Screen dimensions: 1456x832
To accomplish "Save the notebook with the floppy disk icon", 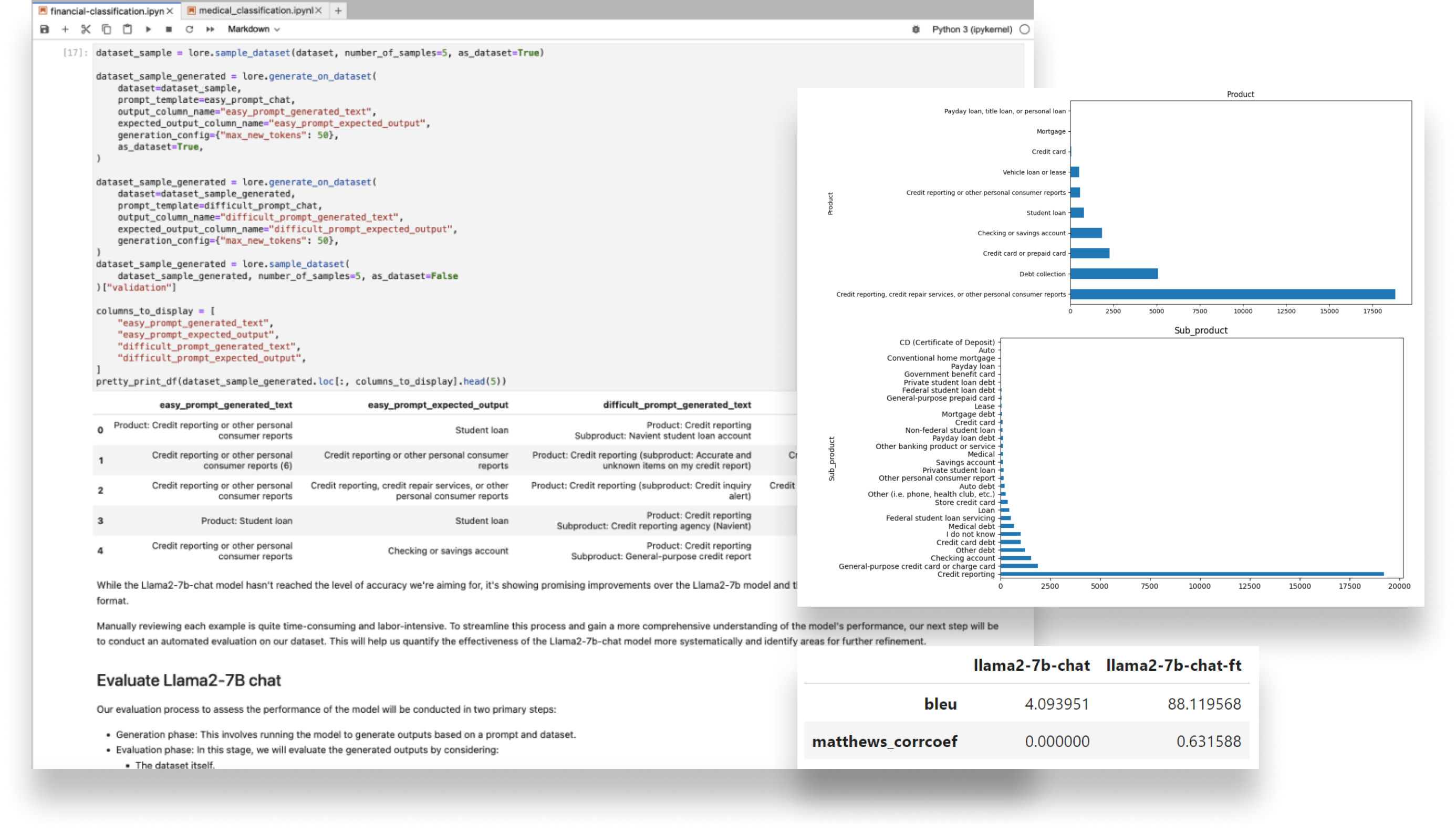I will pos(45,29).
